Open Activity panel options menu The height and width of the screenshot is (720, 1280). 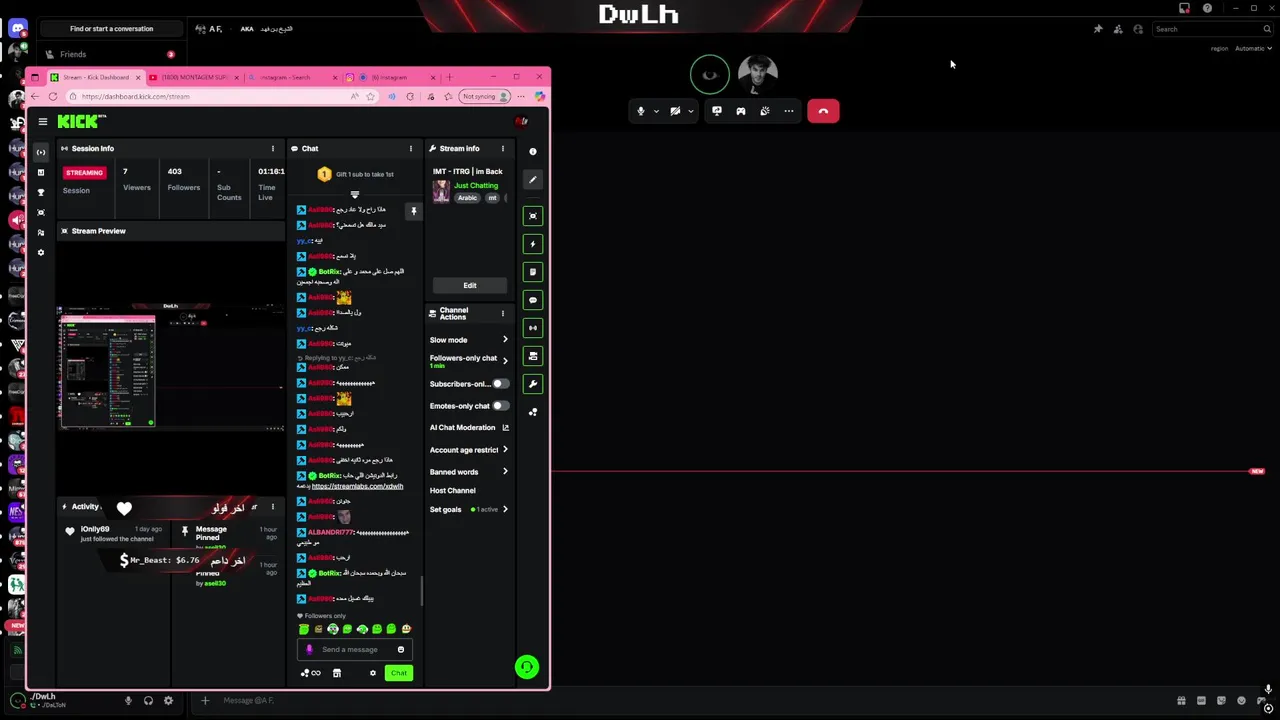[x=272, y=507]
